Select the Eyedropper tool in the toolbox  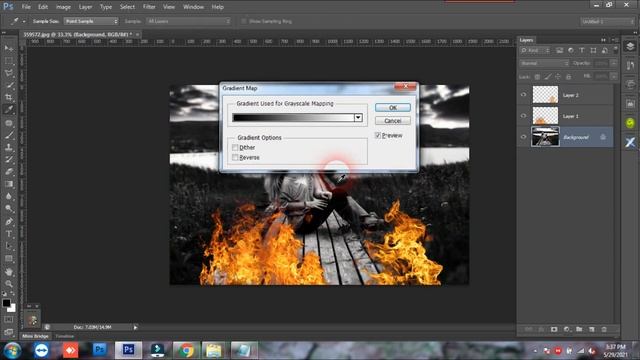(x=9, y=109)
